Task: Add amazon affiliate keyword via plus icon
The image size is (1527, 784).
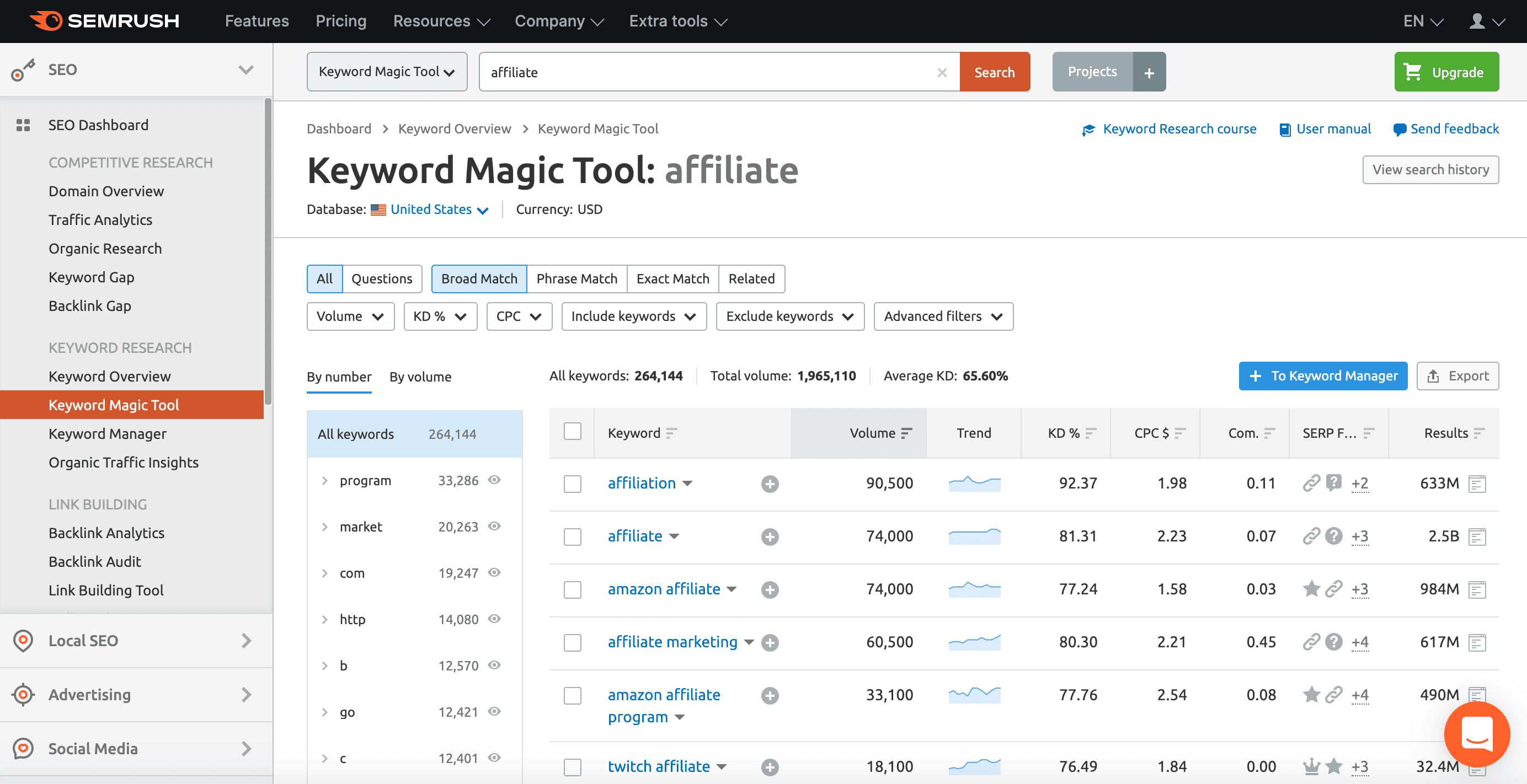Action: coord(770,589)
